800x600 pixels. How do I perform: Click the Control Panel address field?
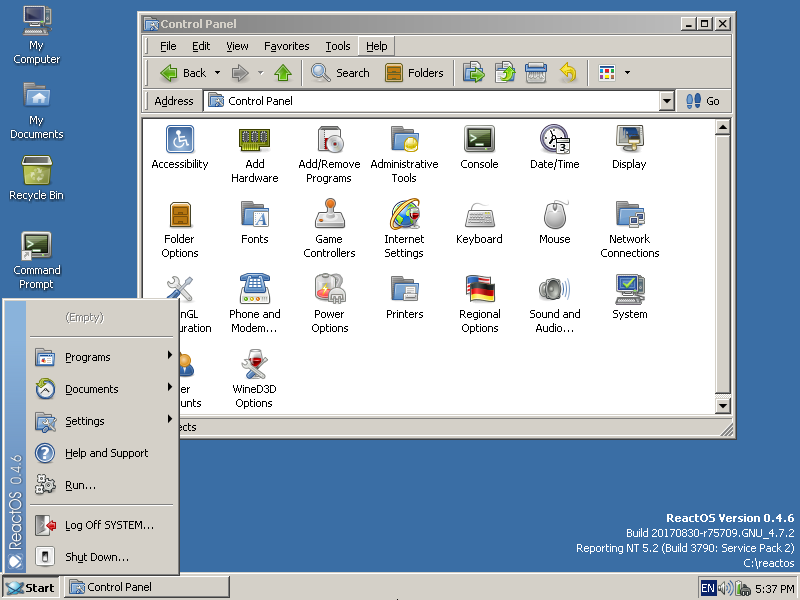coord(430,101)
